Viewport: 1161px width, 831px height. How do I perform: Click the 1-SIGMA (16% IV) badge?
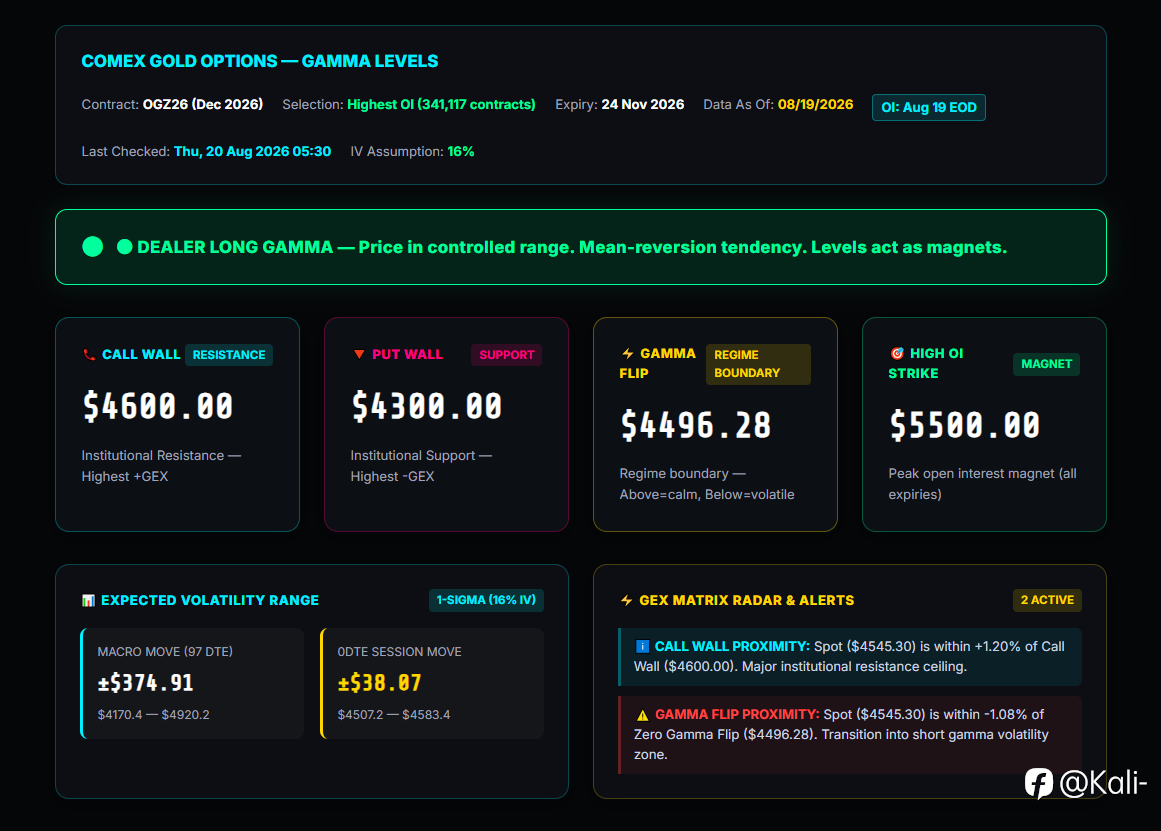(486, 600)
